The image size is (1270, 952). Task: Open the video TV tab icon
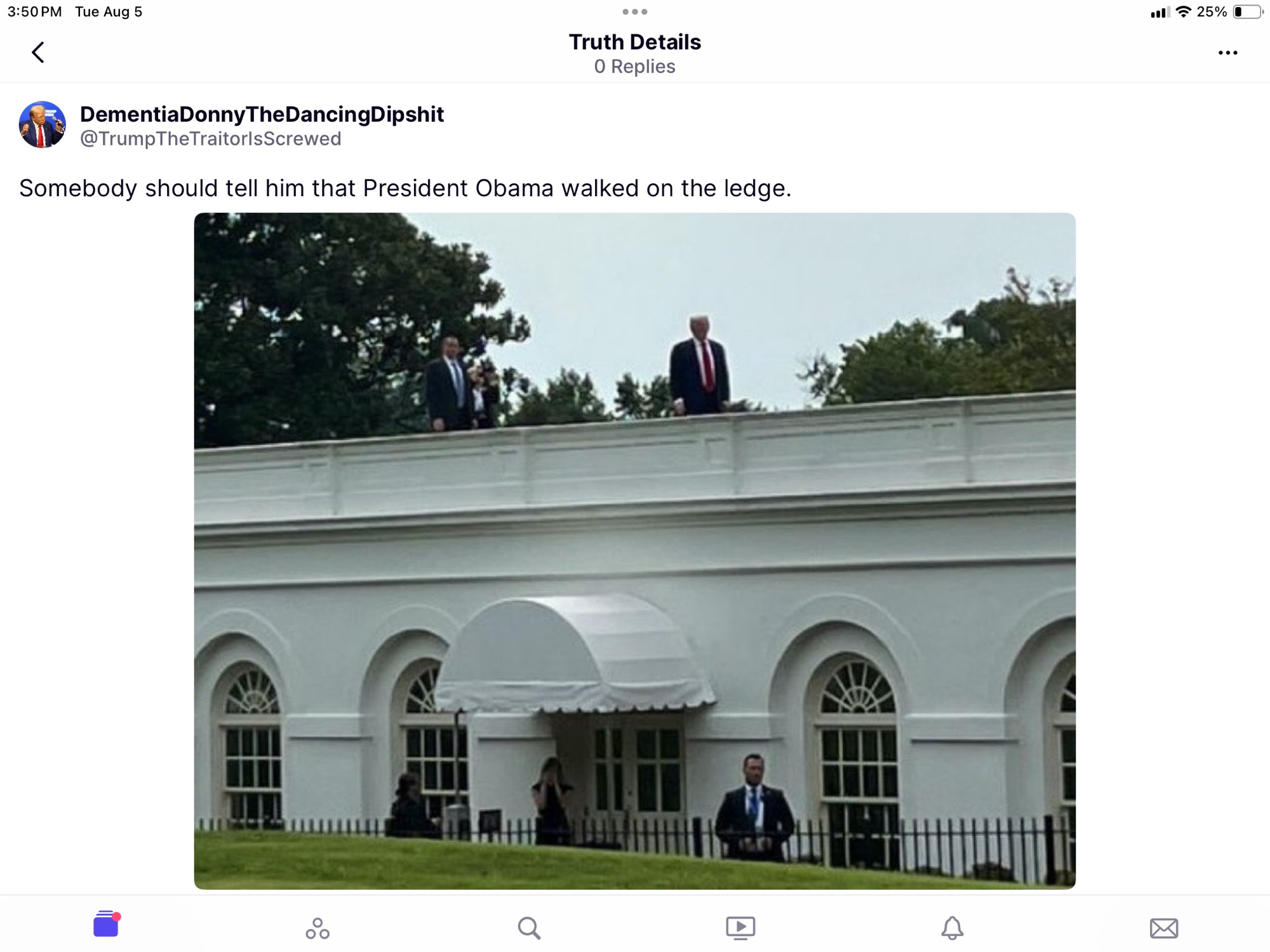740,928
